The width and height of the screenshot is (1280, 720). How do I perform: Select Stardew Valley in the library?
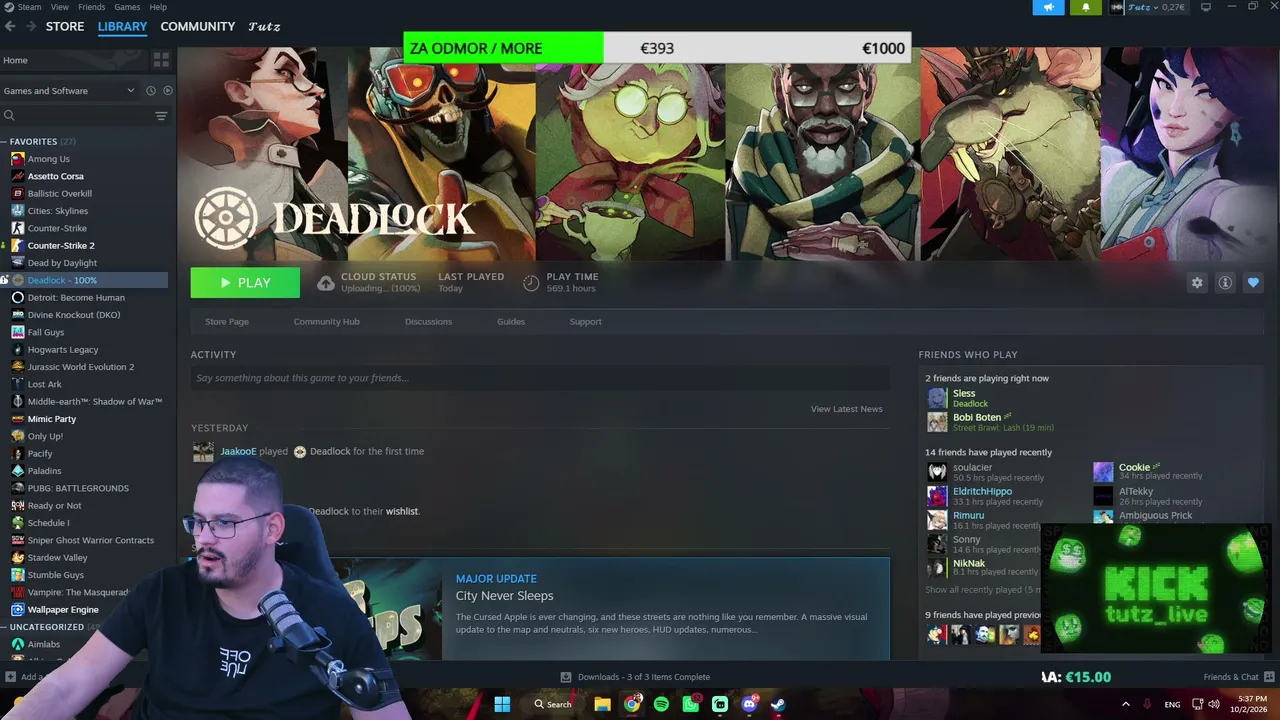point(57,558)
